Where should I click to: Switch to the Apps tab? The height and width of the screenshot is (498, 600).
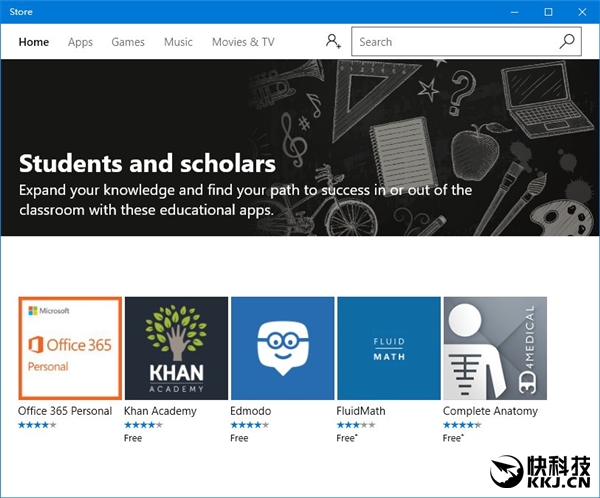[x=80, y=42]
